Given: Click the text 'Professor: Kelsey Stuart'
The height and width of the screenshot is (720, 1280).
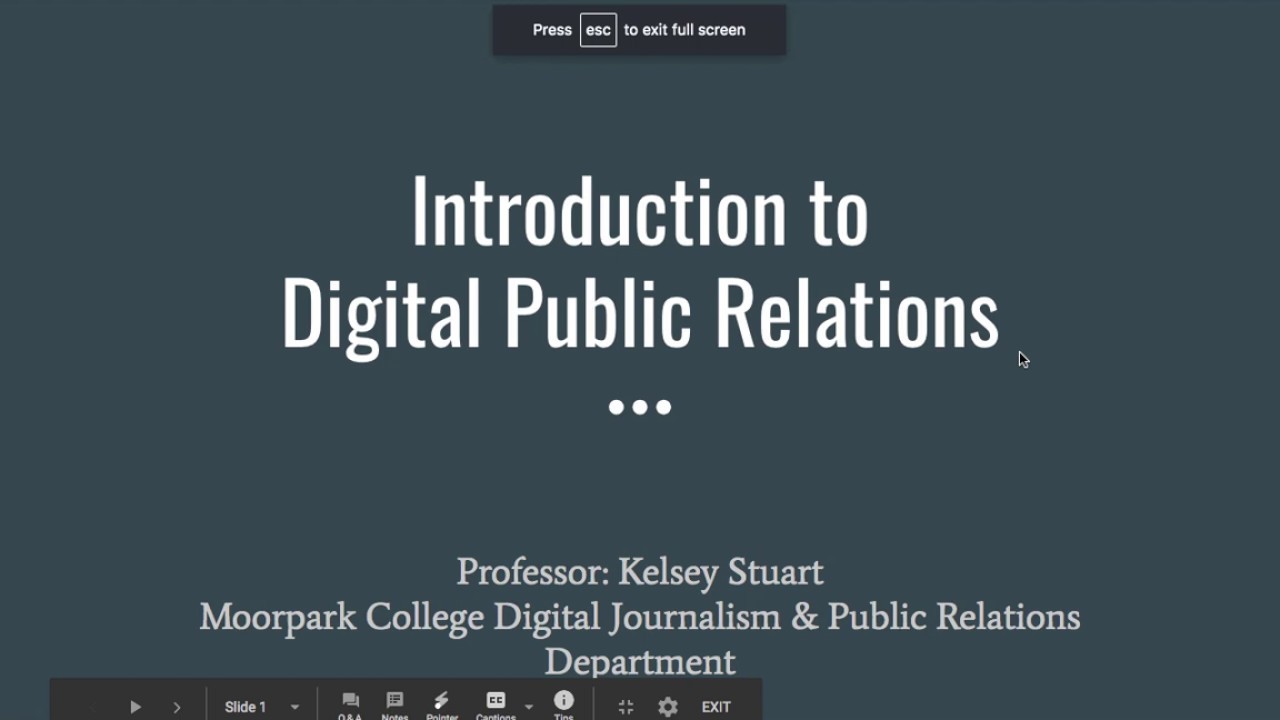Looking at the screenshot, I should pos(640,572).
